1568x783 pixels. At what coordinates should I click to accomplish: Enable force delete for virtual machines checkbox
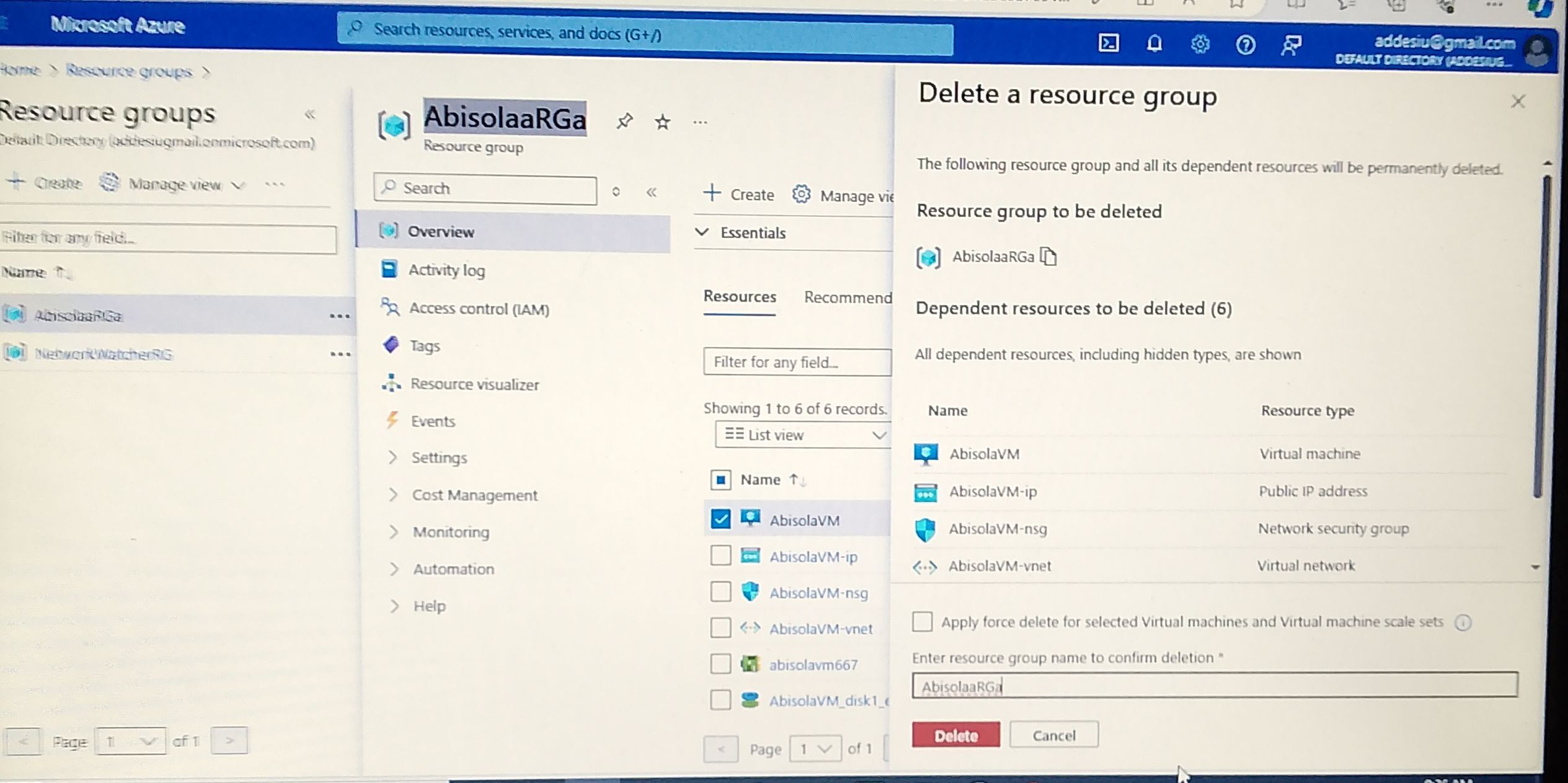click(922, 621)
